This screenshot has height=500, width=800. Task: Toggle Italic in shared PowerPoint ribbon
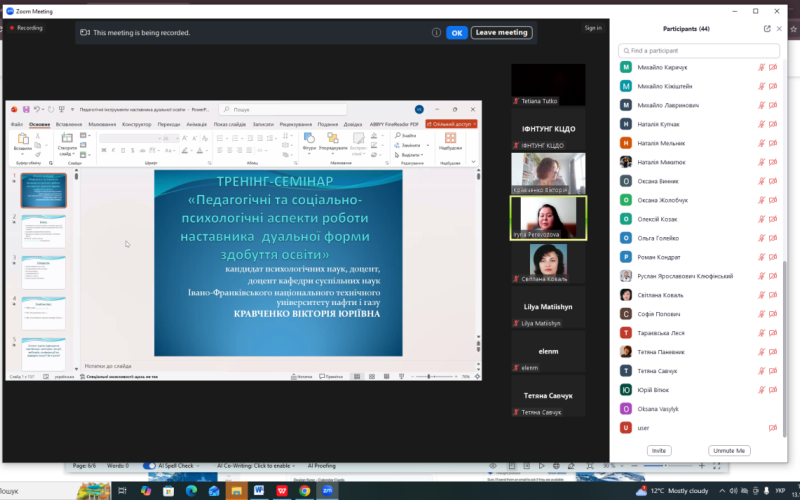click(x=113, y=151)
